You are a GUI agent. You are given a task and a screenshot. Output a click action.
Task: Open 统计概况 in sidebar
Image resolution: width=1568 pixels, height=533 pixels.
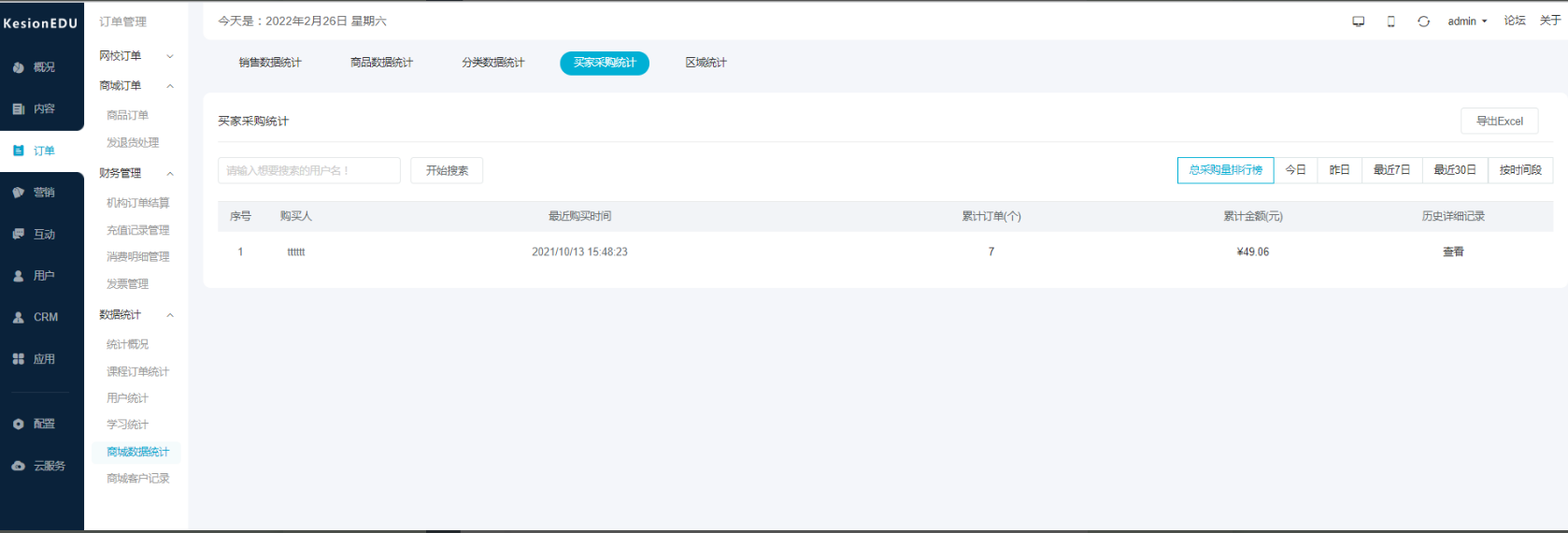tap(128, 344)
